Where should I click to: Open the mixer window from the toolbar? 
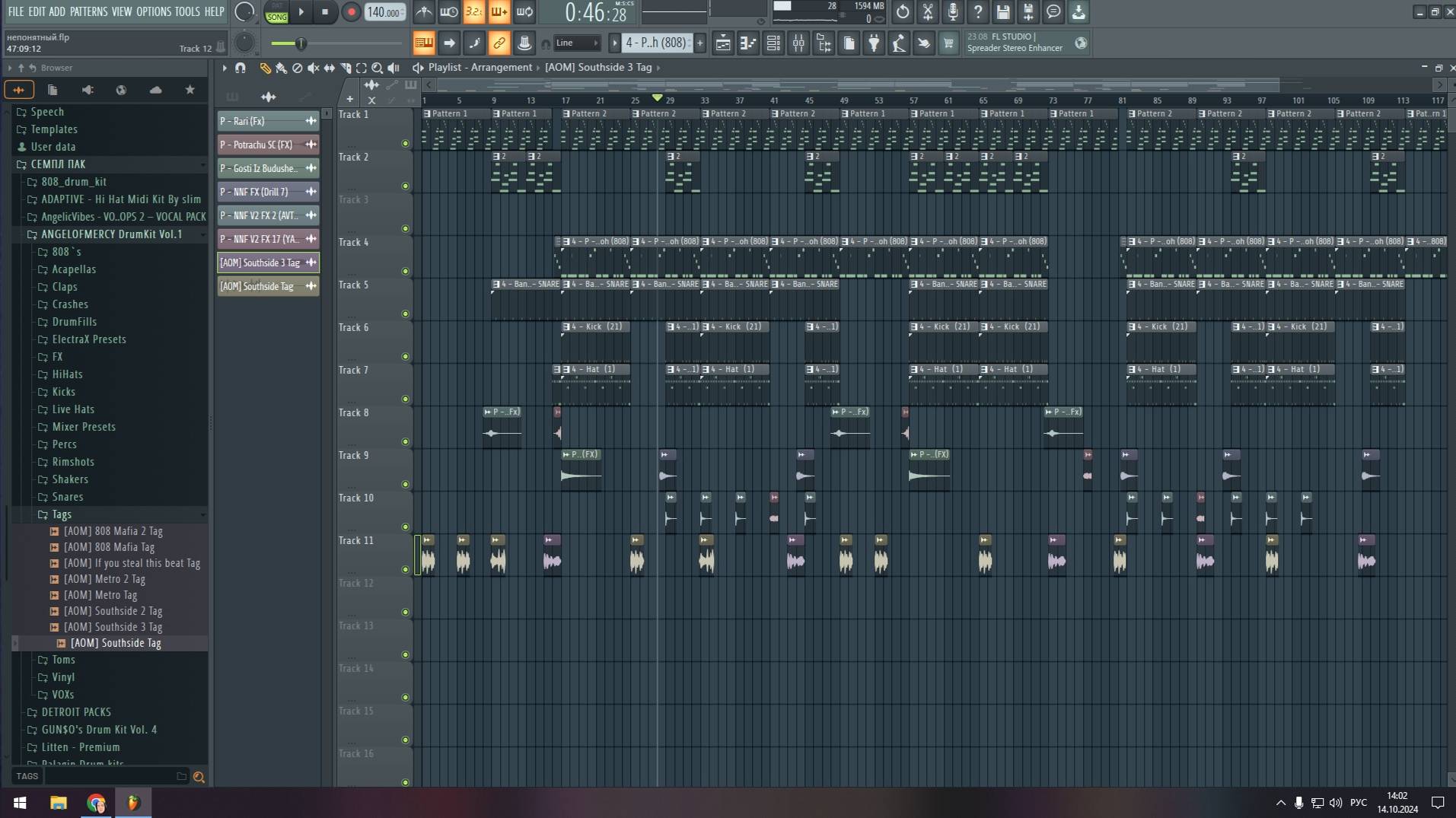pos(798,43)
